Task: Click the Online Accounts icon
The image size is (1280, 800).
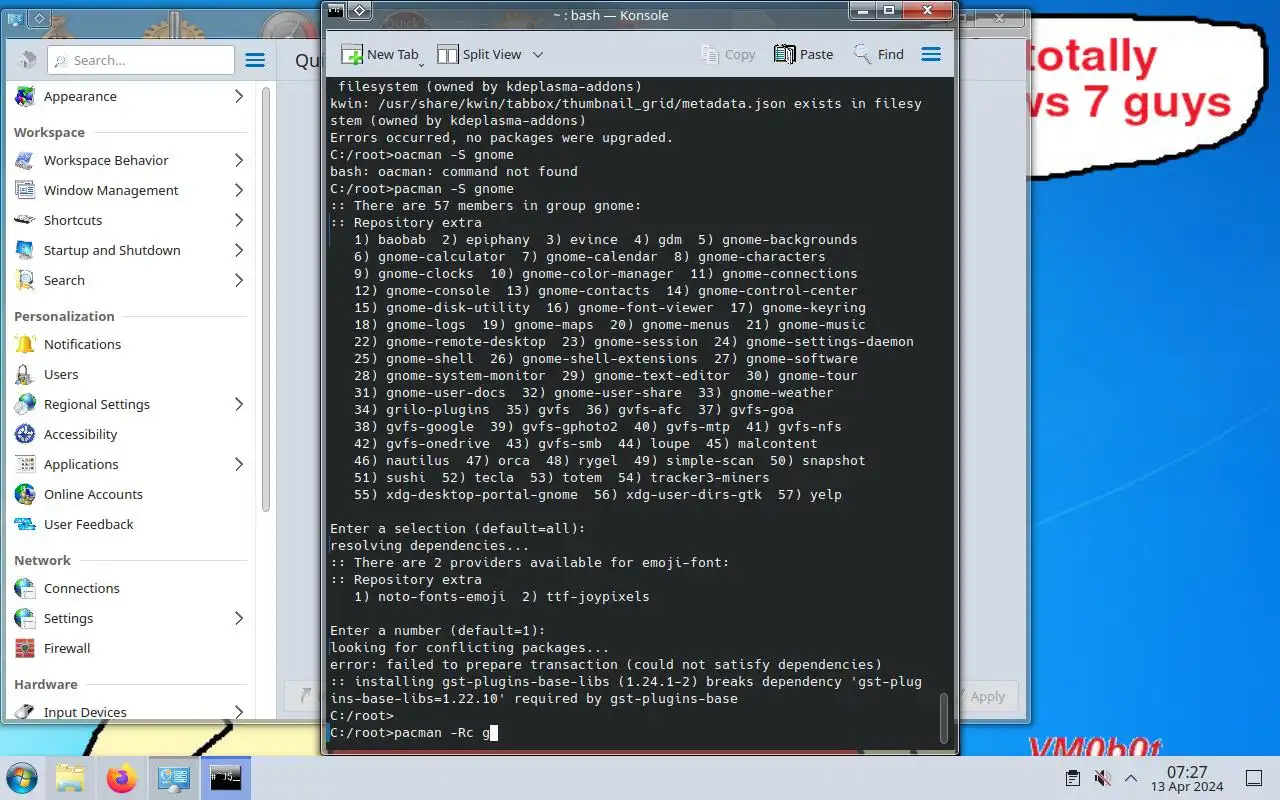Action: (25, 494)
